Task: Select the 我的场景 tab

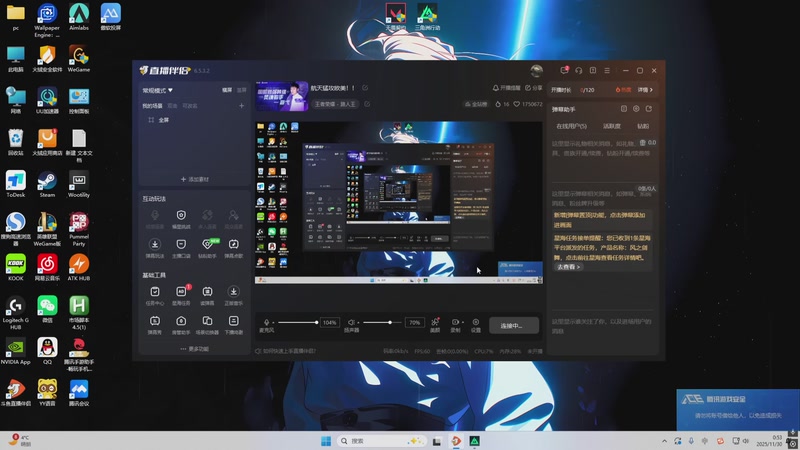Action: (152, 106)
